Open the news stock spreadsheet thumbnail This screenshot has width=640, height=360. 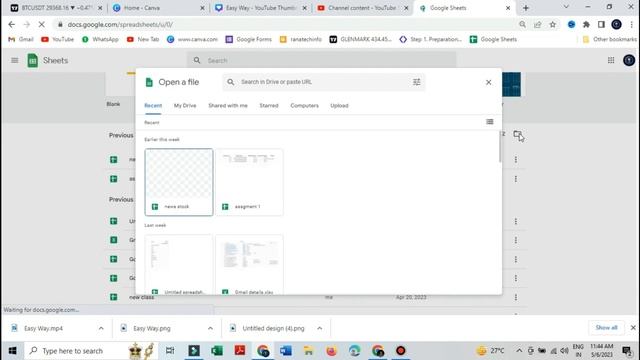(x=179, y=182)
